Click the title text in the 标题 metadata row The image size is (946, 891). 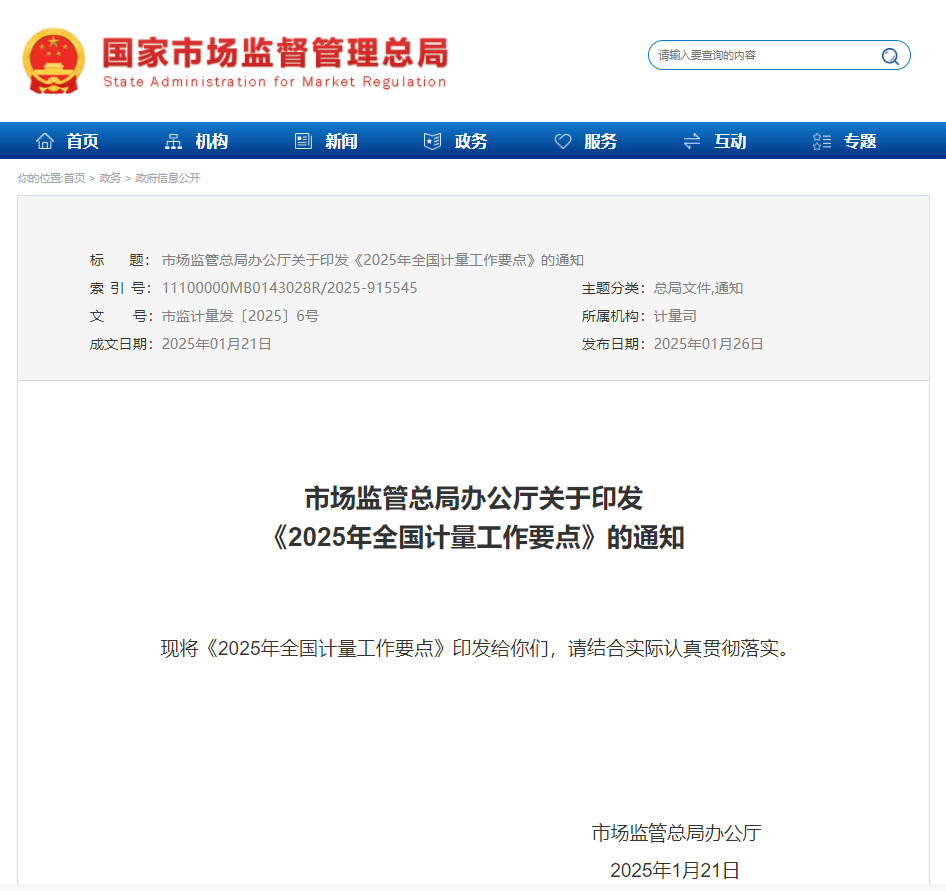pyautogui.click(x=373, y=260)
